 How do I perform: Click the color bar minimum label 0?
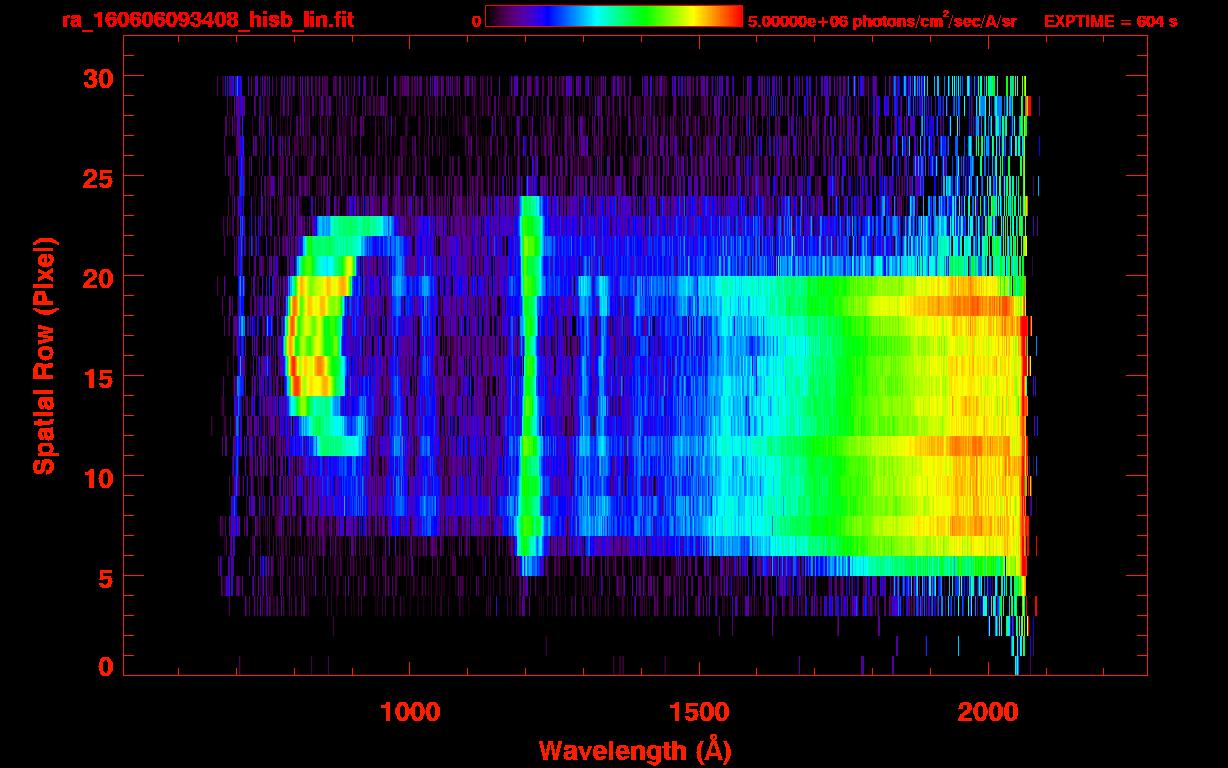[477, 21]
